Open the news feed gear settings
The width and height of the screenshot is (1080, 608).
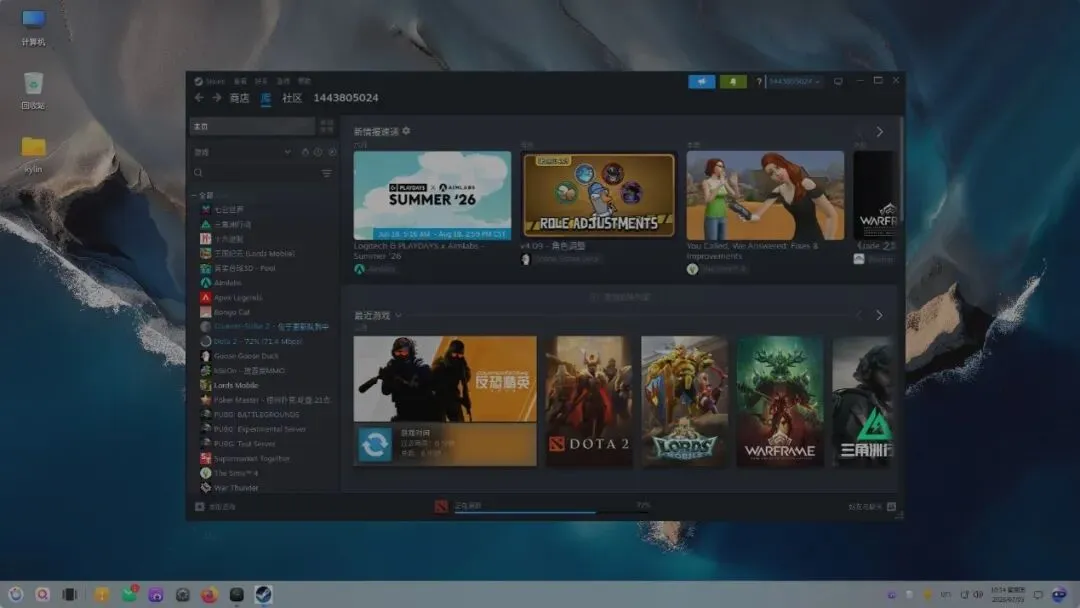tap(406, 131)
